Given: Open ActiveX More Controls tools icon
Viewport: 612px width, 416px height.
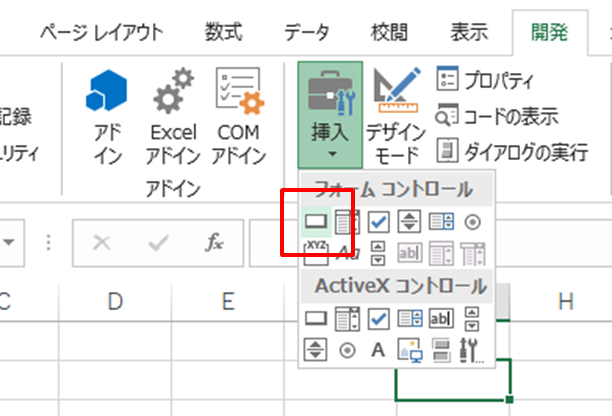Looking at the screenshot, I should click(x=471, y=350).
